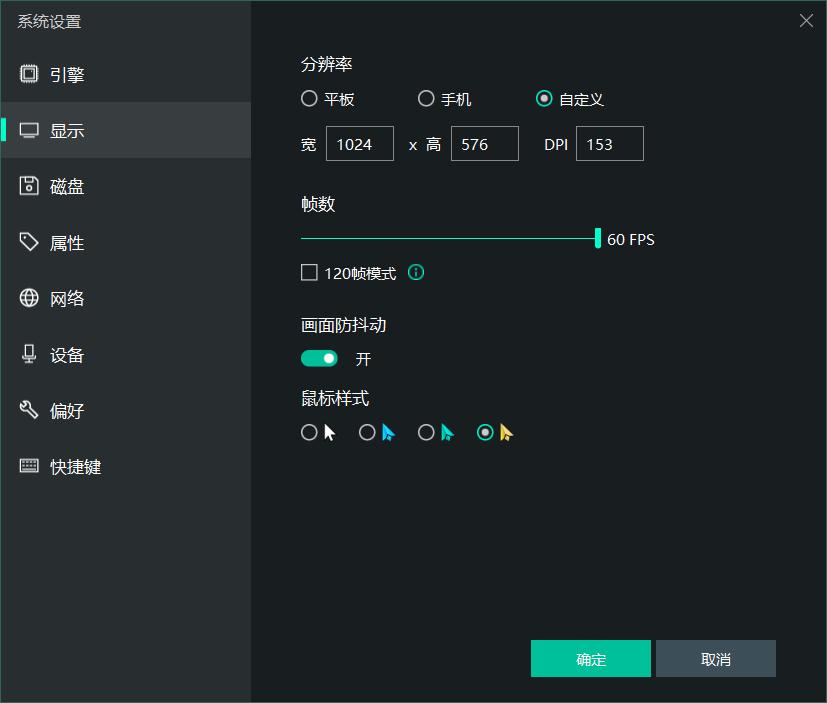
Task: Click the 取消 cancel button
Action: 716,658
